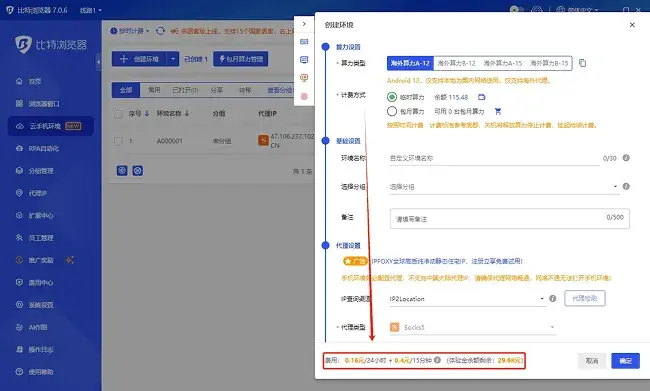This screenshot has height=391, width=650.
Task: Click the first icon in the floating side toolbar
Action: [x=304, y=41]
